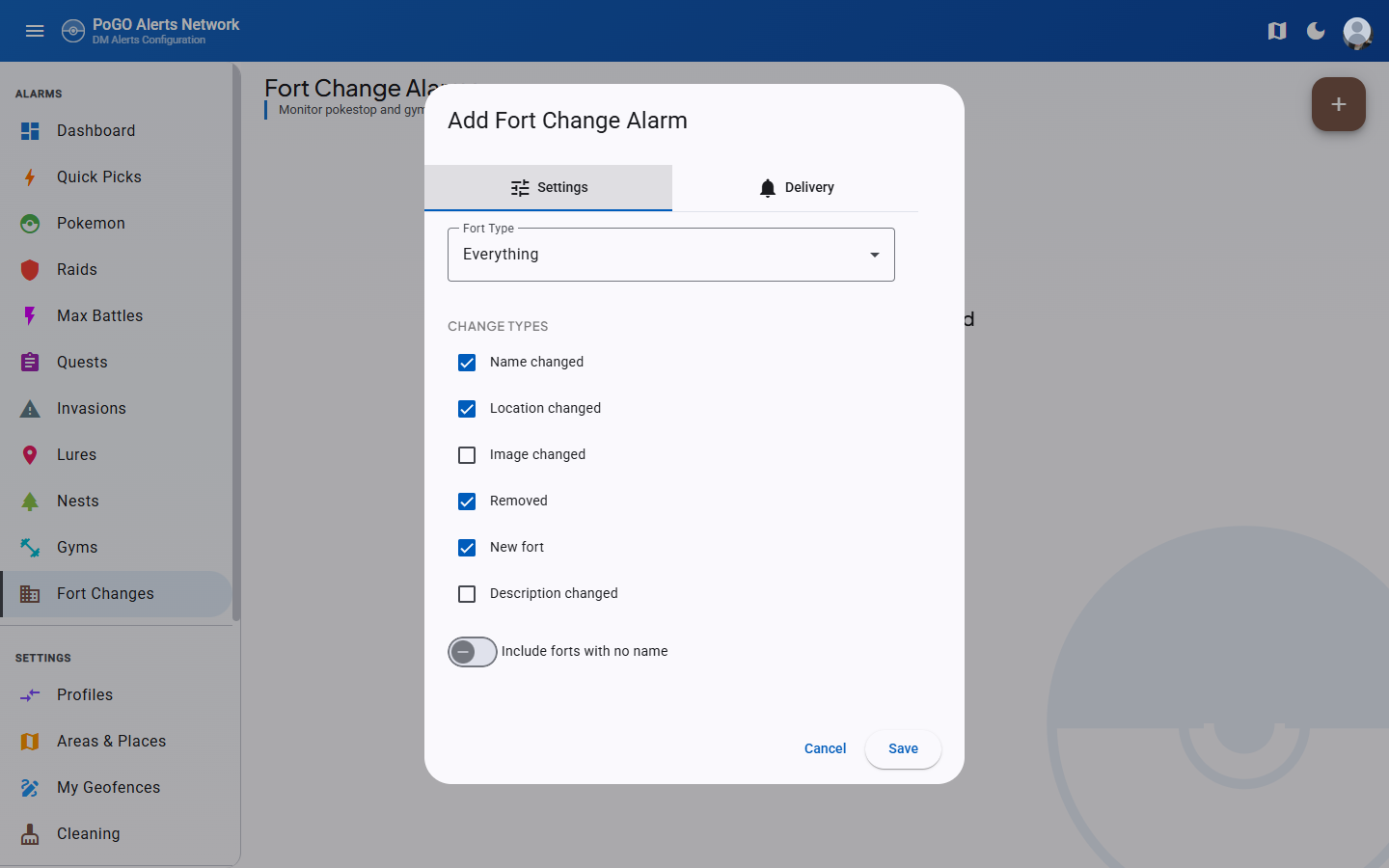This screenshot has height=868, width=1389.
Task: Uncheck the Location changed checkbox
Action: pos(467,409)
